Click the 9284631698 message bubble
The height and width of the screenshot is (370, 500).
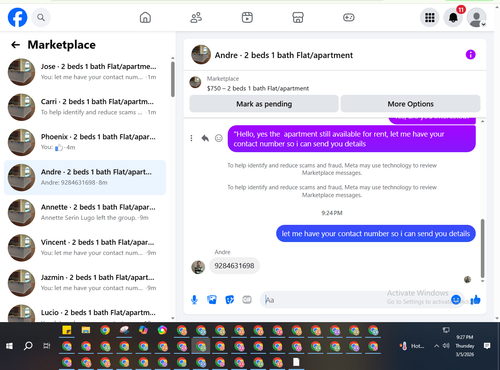[234, 266]
